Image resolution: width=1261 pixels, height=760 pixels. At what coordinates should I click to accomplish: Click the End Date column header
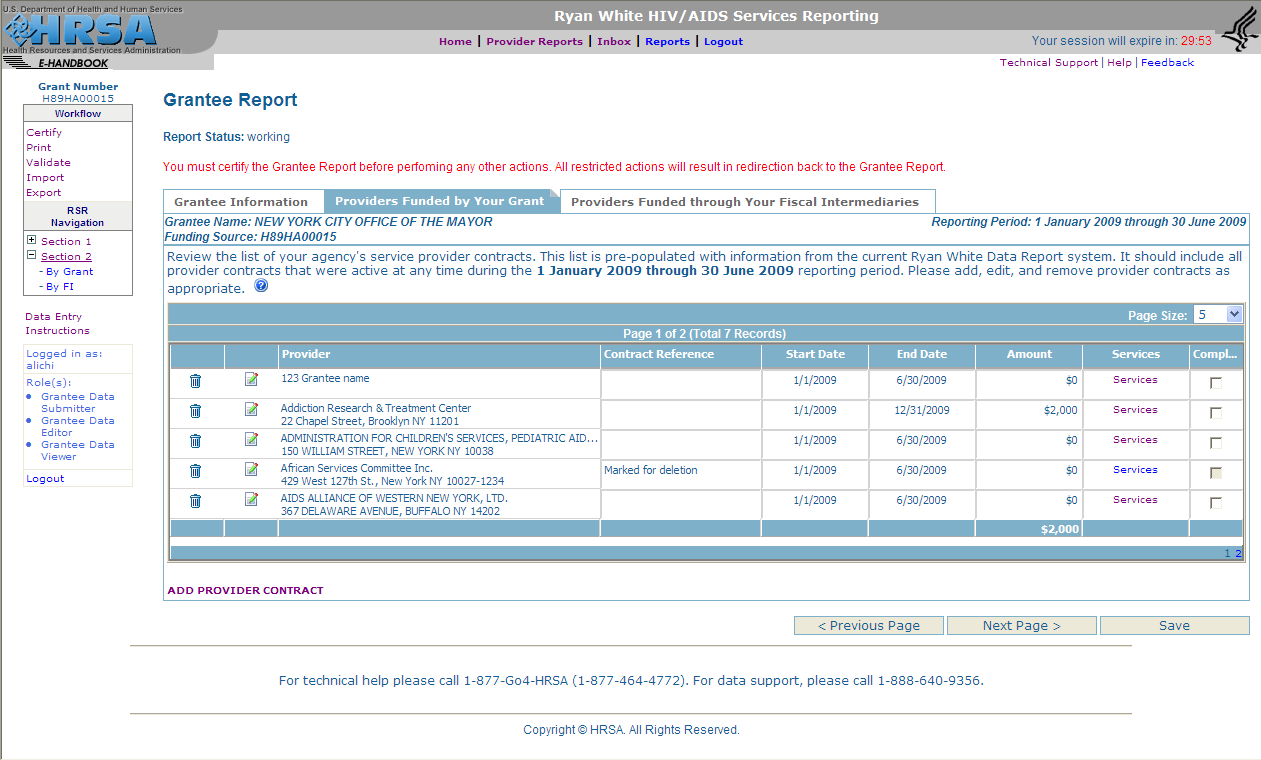[x=922, y=354]
